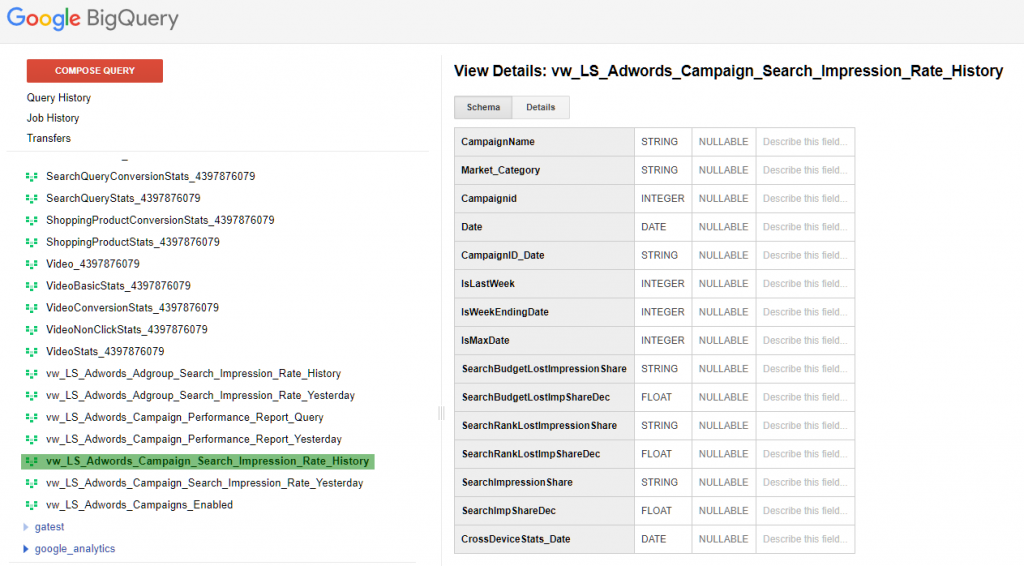
Task: Click description field for SearchBudgetLostImpressionShare
Action: (x=805, y=369)
